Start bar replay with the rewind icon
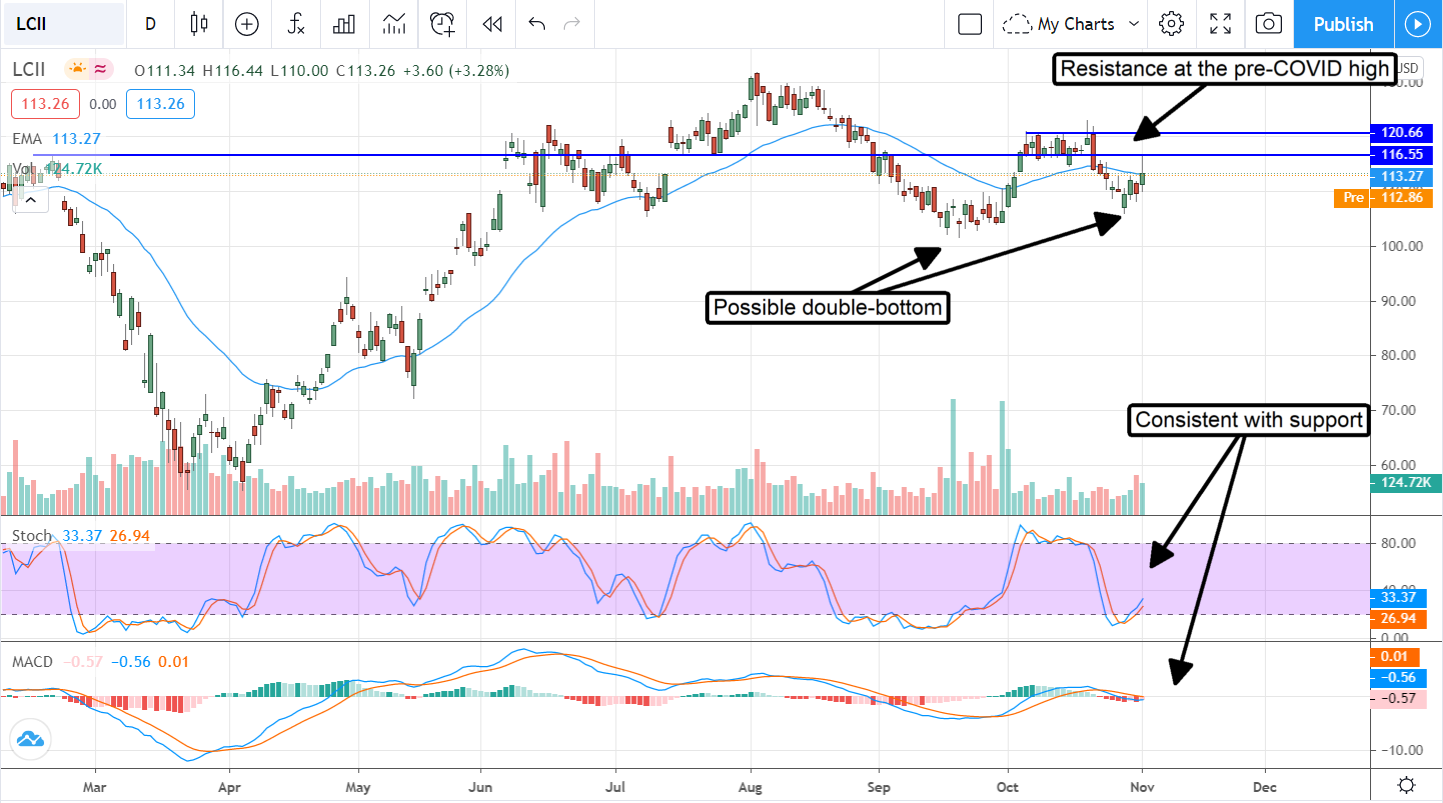 click(491, 24)
